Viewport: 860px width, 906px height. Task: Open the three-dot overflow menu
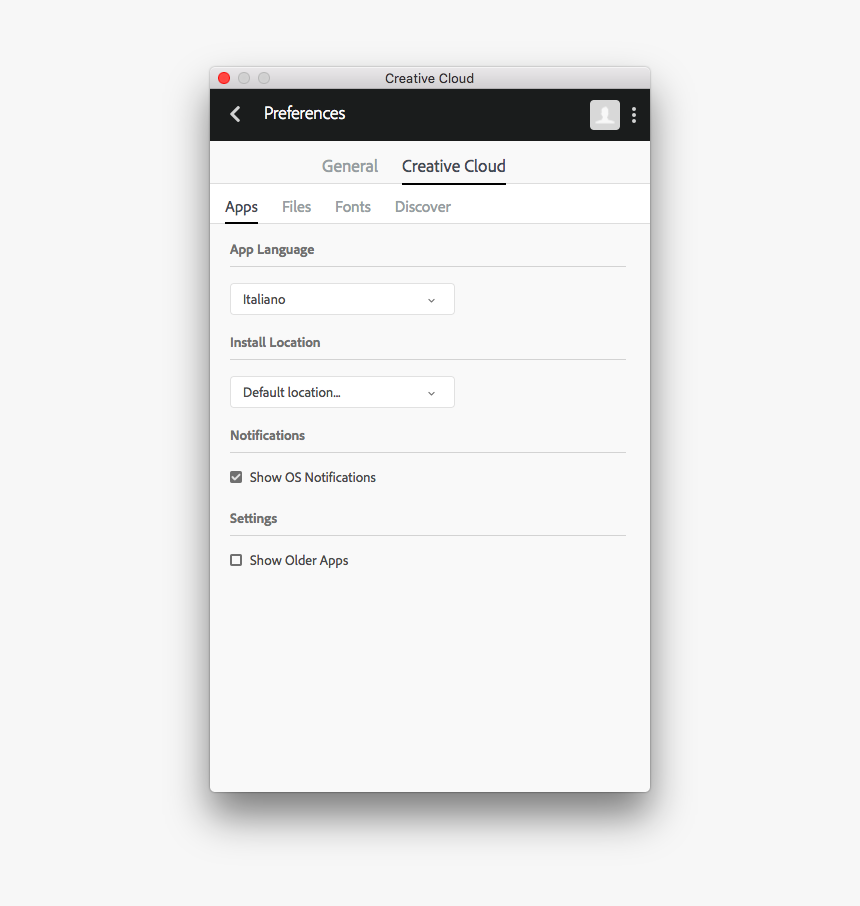pos(634,115)
